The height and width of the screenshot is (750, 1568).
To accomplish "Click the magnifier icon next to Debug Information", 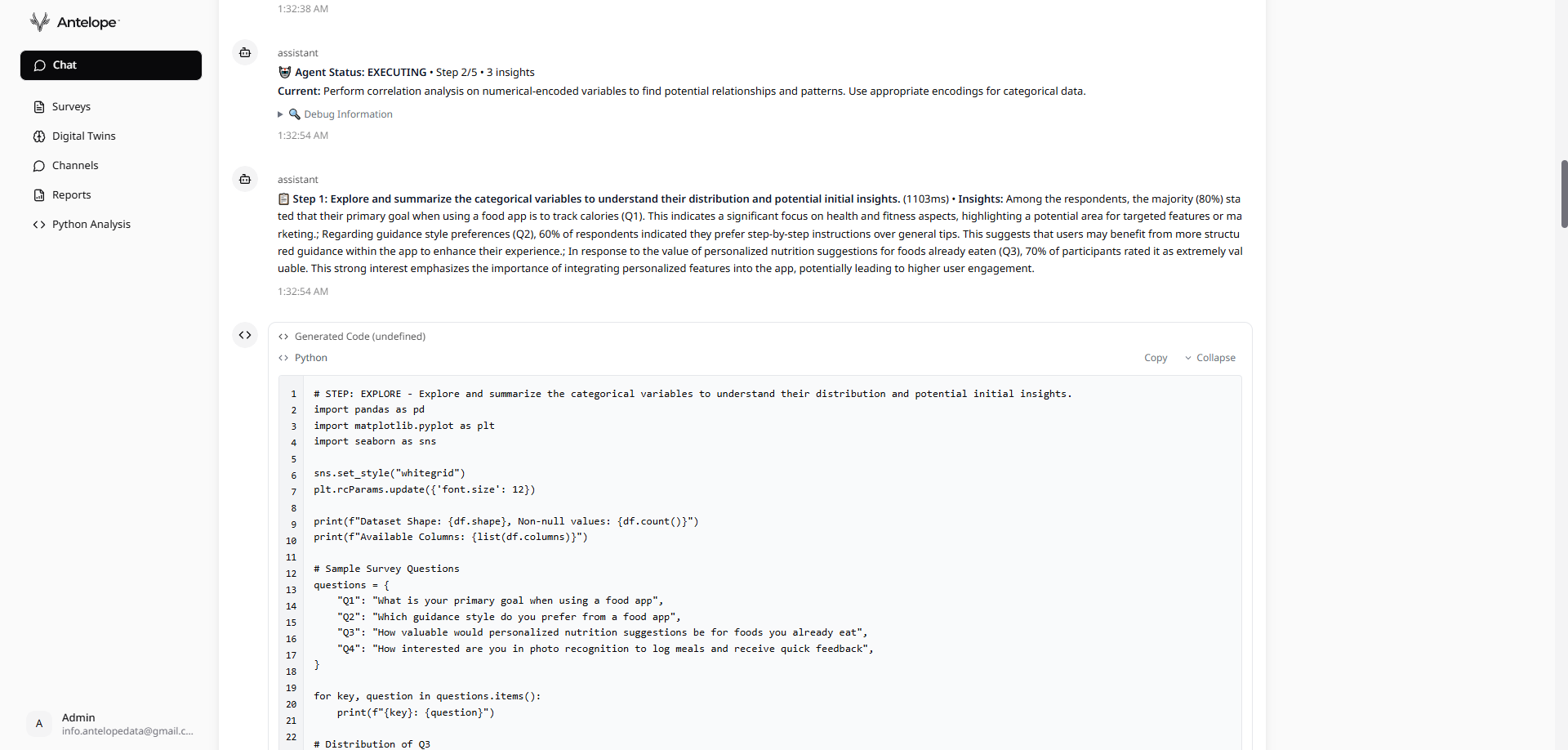I will 295,114.
